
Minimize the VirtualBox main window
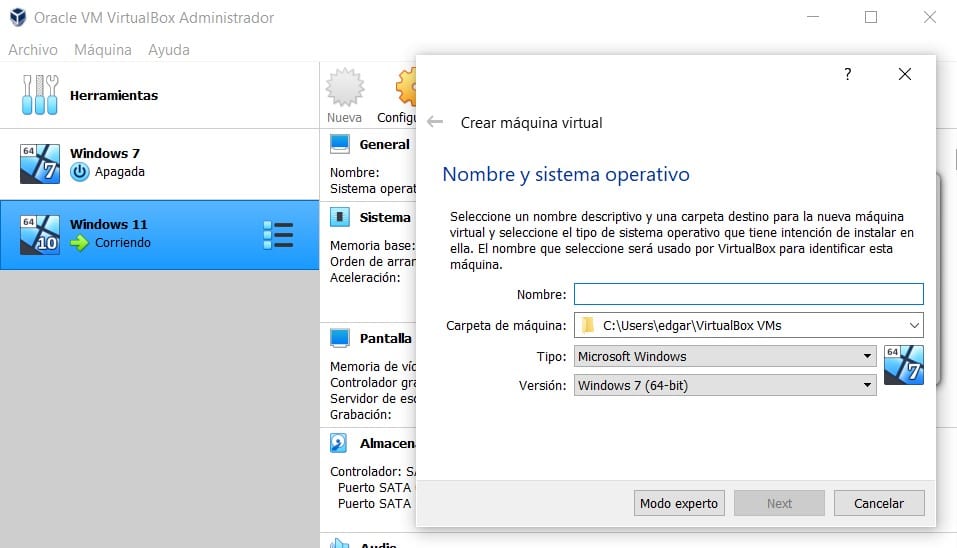[813, 17]
